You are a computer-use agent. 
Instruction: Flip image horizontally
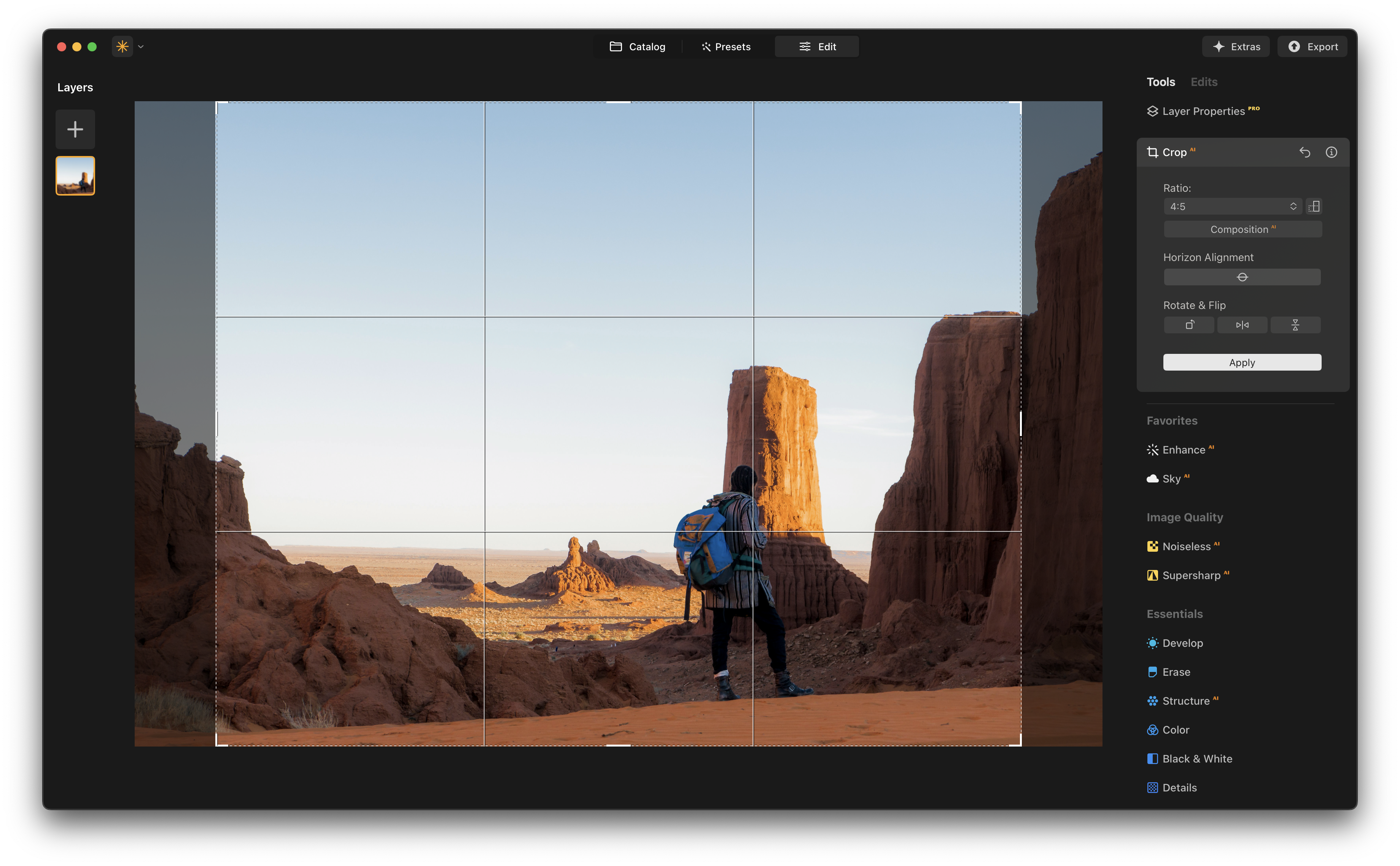[x=1242, y=325]
